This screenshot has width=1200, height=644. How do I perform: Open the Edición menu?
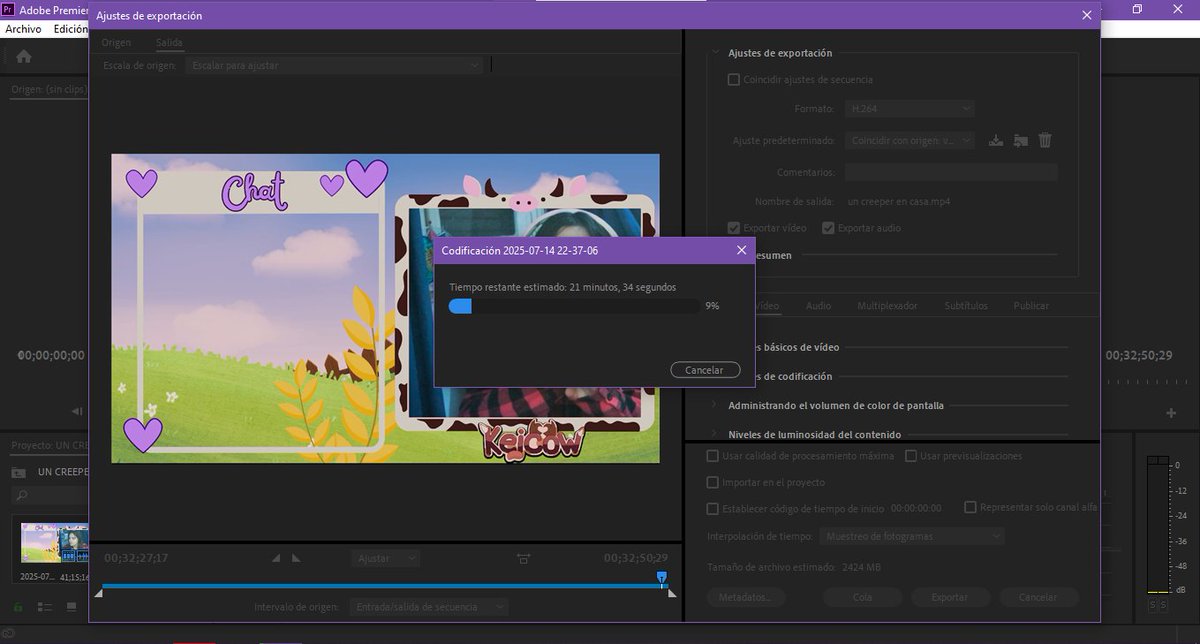coord(70,29)
